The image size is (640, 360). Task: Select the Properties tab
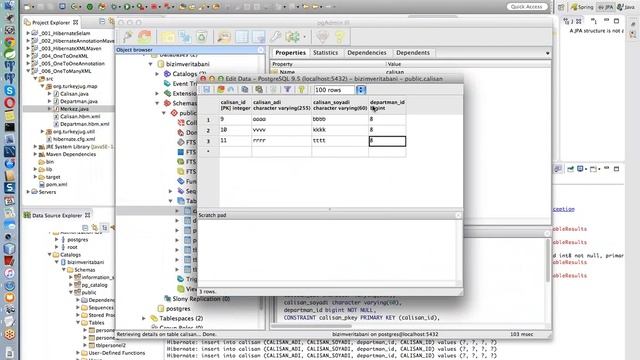(290, 53)
